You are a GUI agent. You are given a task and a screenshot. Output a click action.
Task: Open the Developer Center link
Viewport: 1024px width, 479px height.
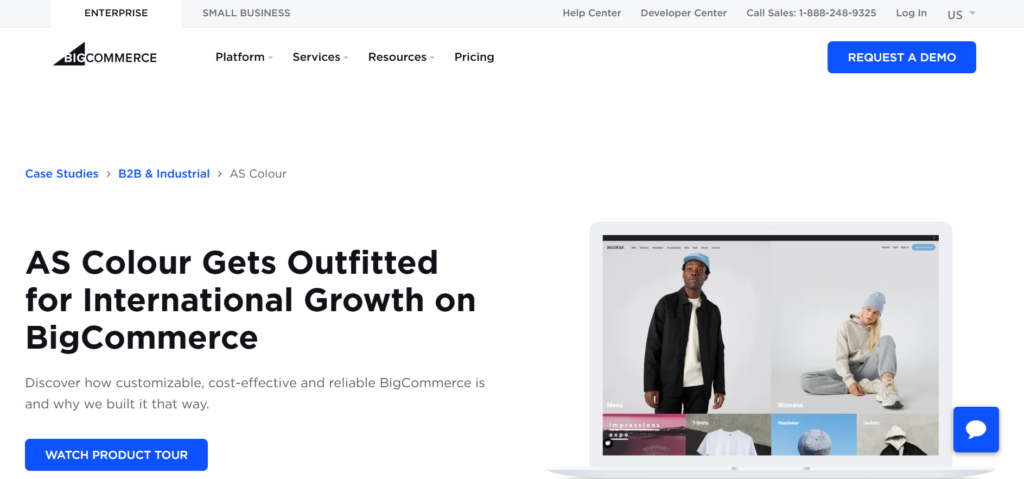683,13
